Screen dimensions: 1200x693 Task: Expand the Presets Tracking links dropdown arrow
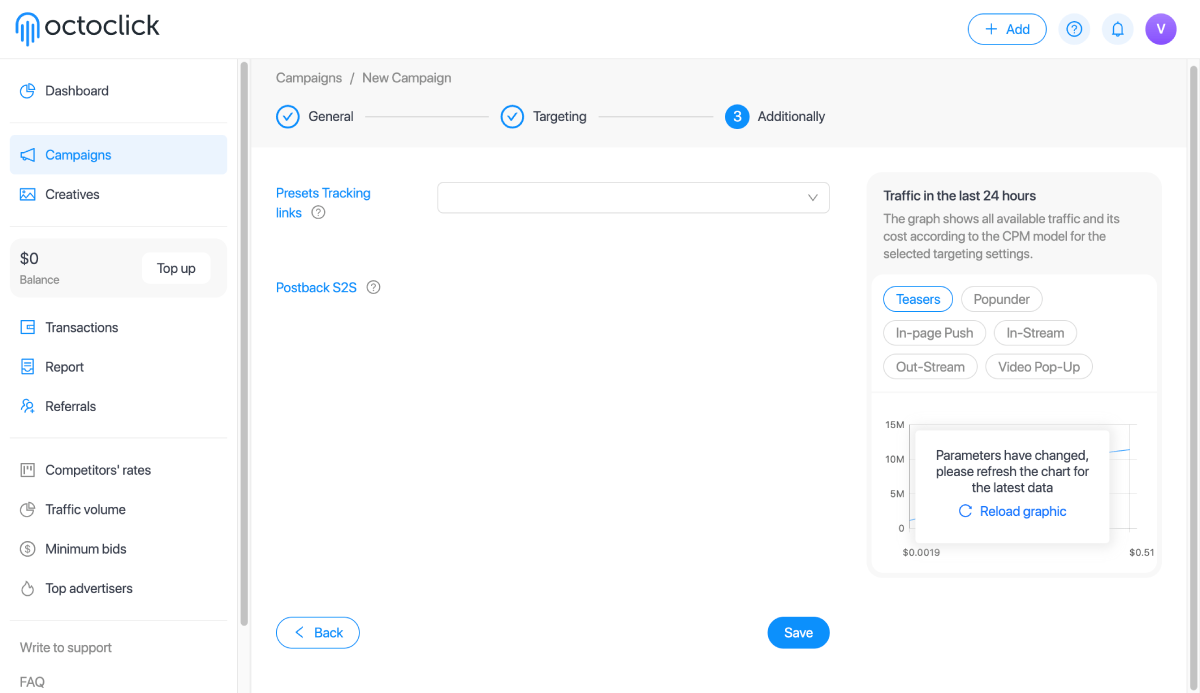coord(813,198)
